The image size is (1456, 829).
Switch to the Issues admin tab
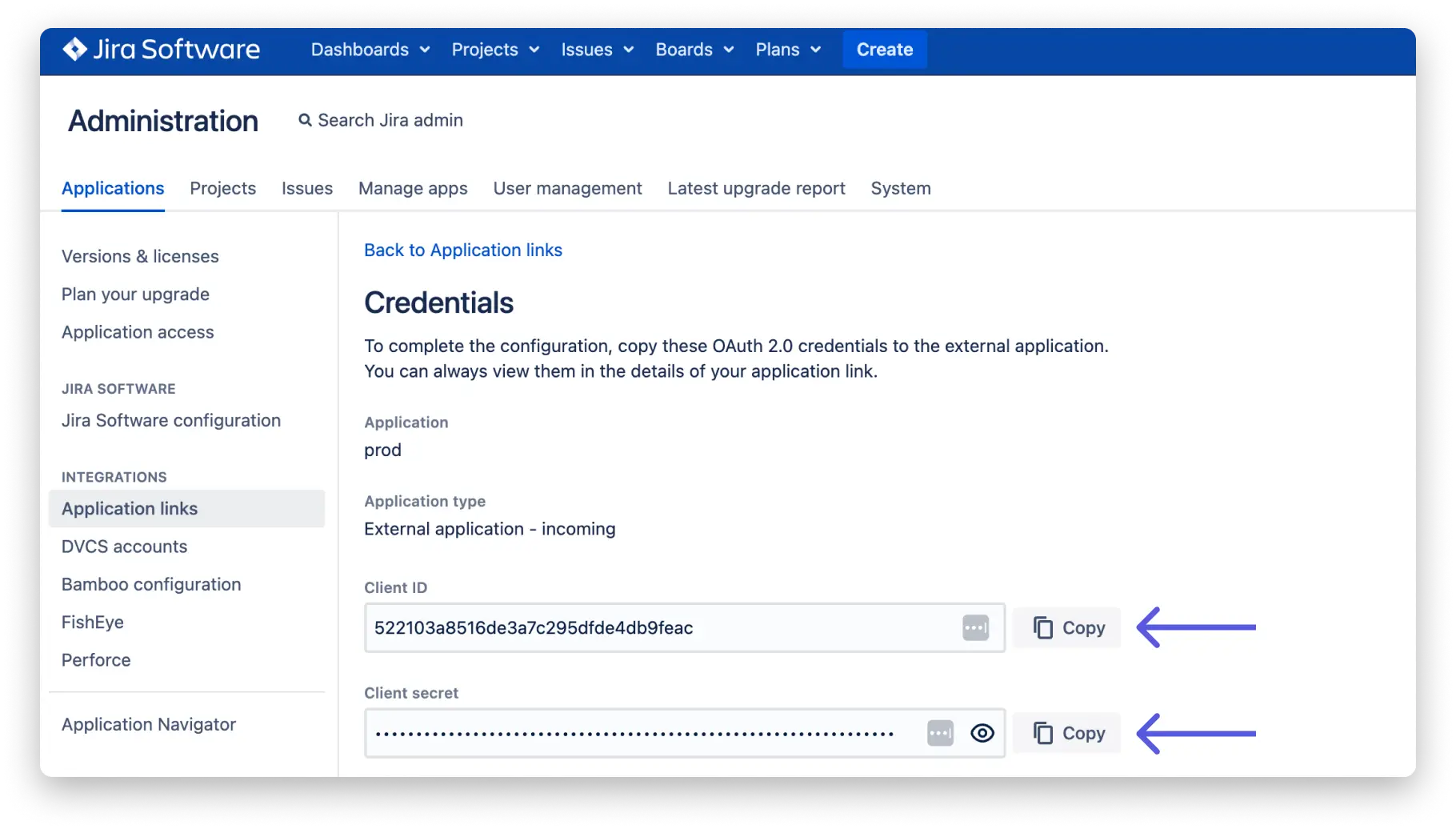click(x=307, y=189)
